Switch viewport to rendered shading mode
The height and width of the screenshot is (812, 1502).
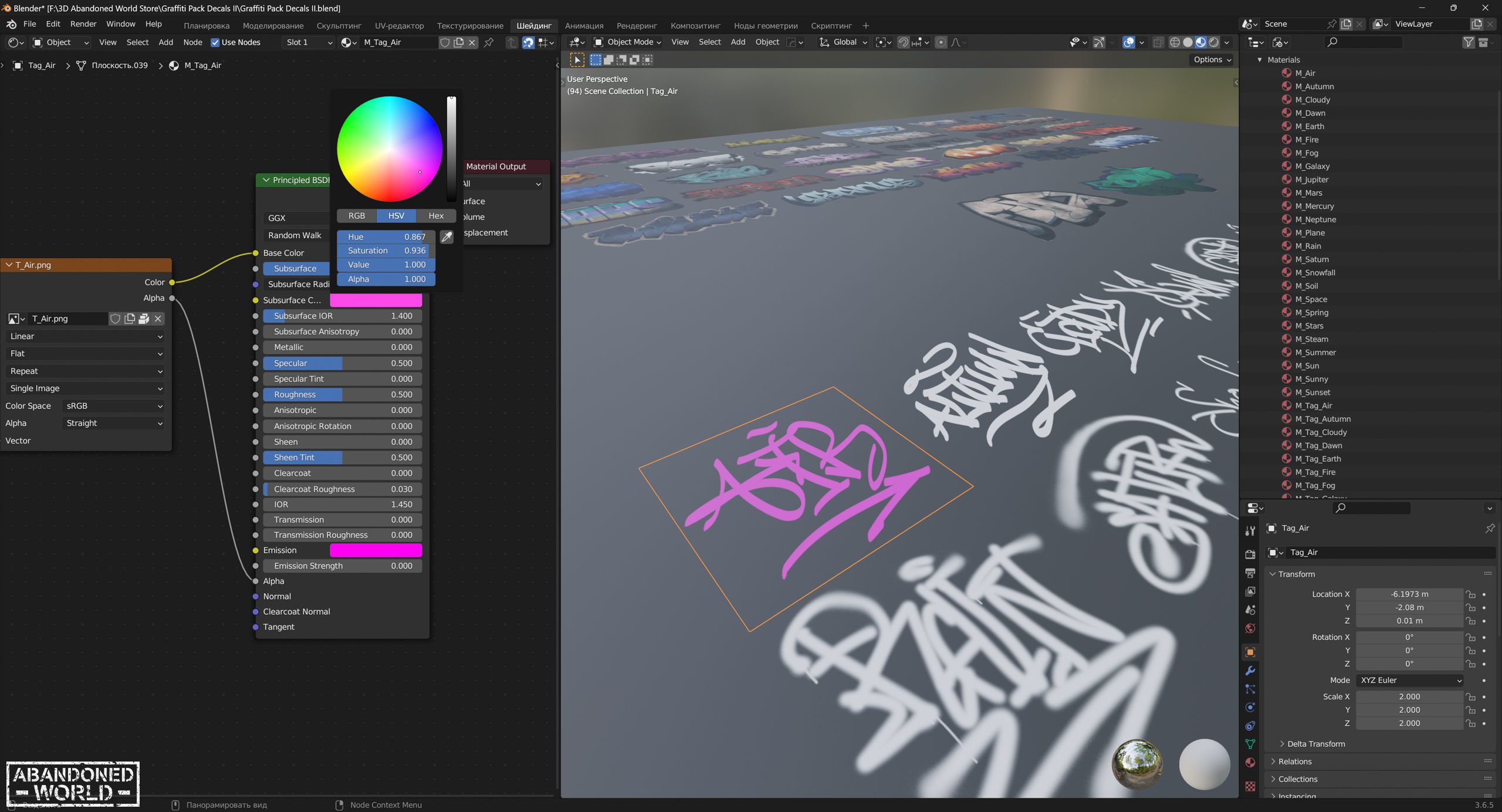click(x=1214, y=42)
